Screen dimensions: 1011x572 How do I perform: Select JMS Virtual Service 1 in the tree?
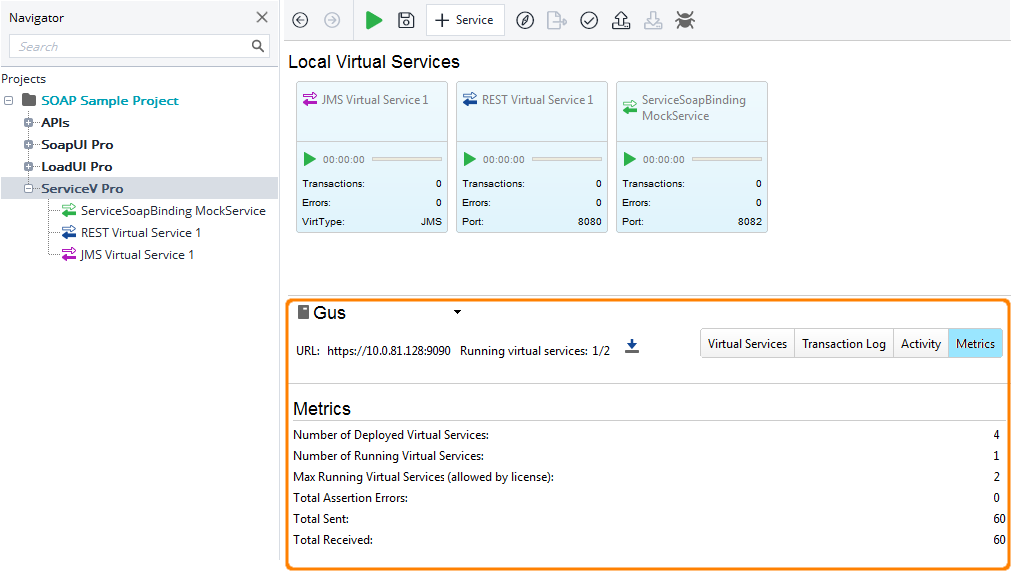coord(137,255)
